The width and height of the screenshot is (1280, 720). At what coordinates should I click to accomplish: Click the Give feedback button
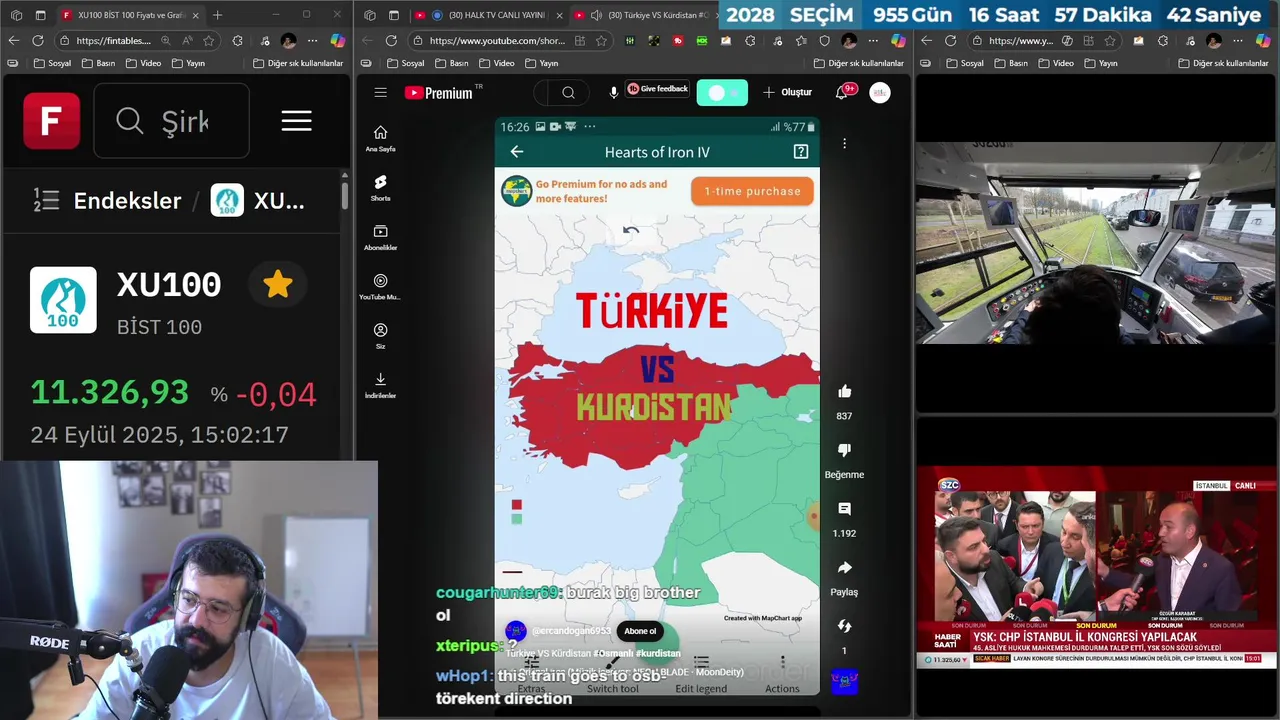658,89
